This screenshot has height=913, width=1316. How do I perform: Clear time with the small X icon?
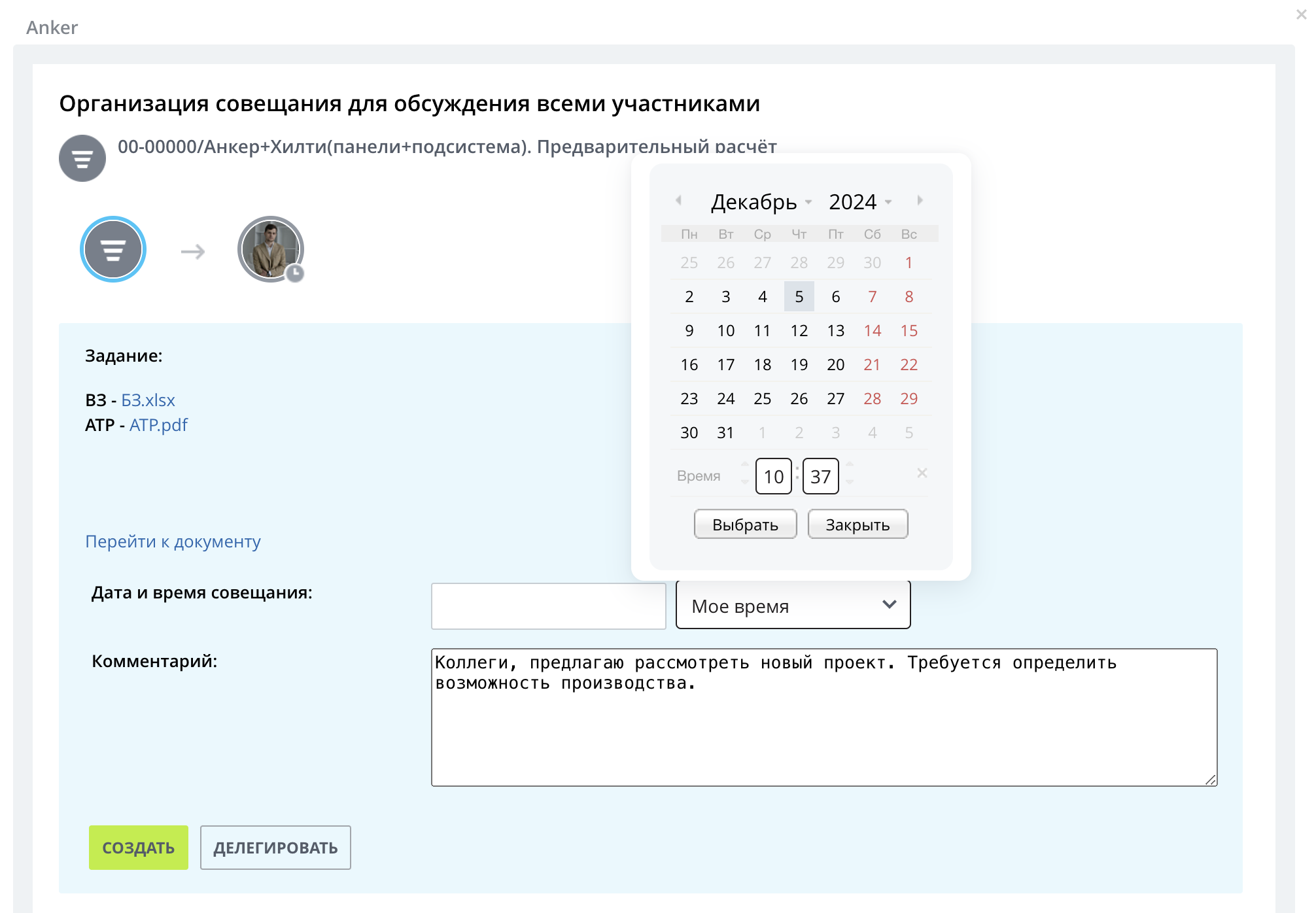click(922, 473)
